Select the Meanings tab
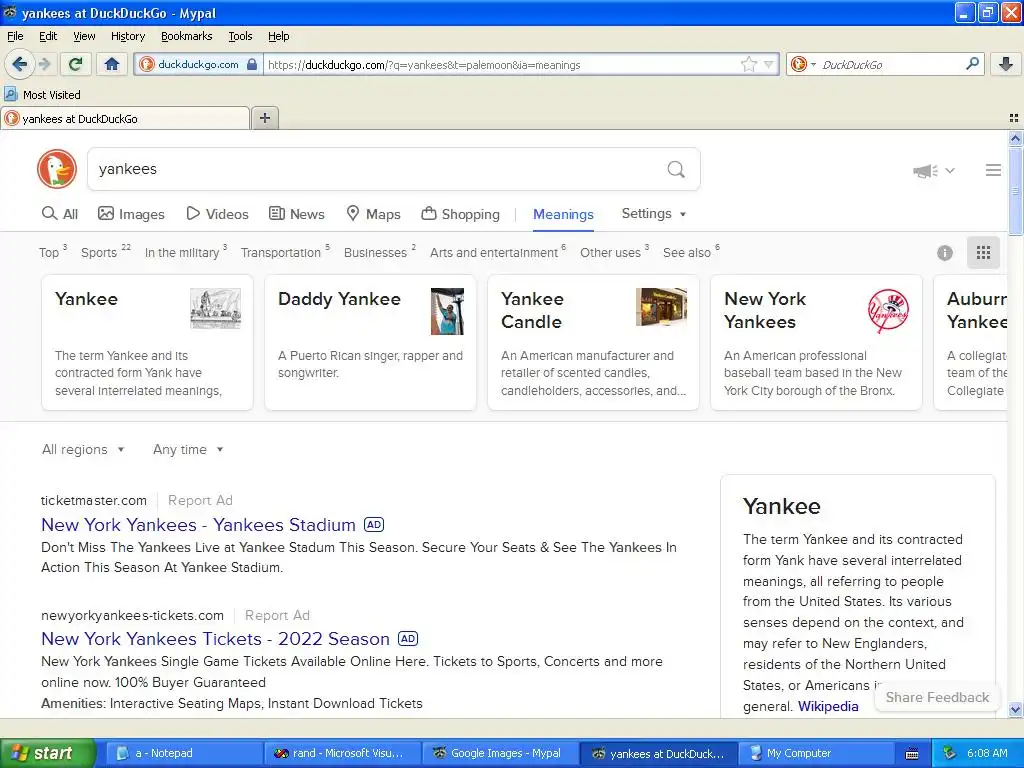Screen dimensions: 1024x768 click(563, 214)
